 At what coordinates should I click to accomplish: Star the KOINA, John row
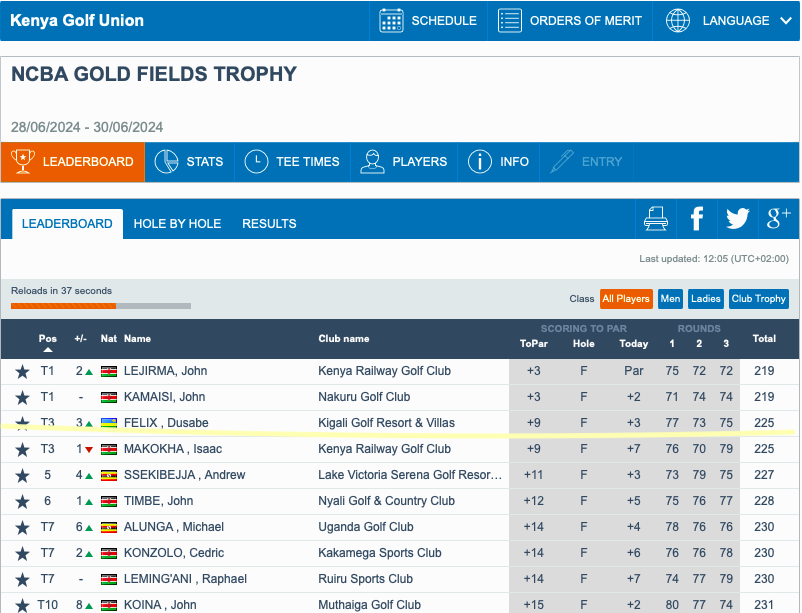(22, 606)
